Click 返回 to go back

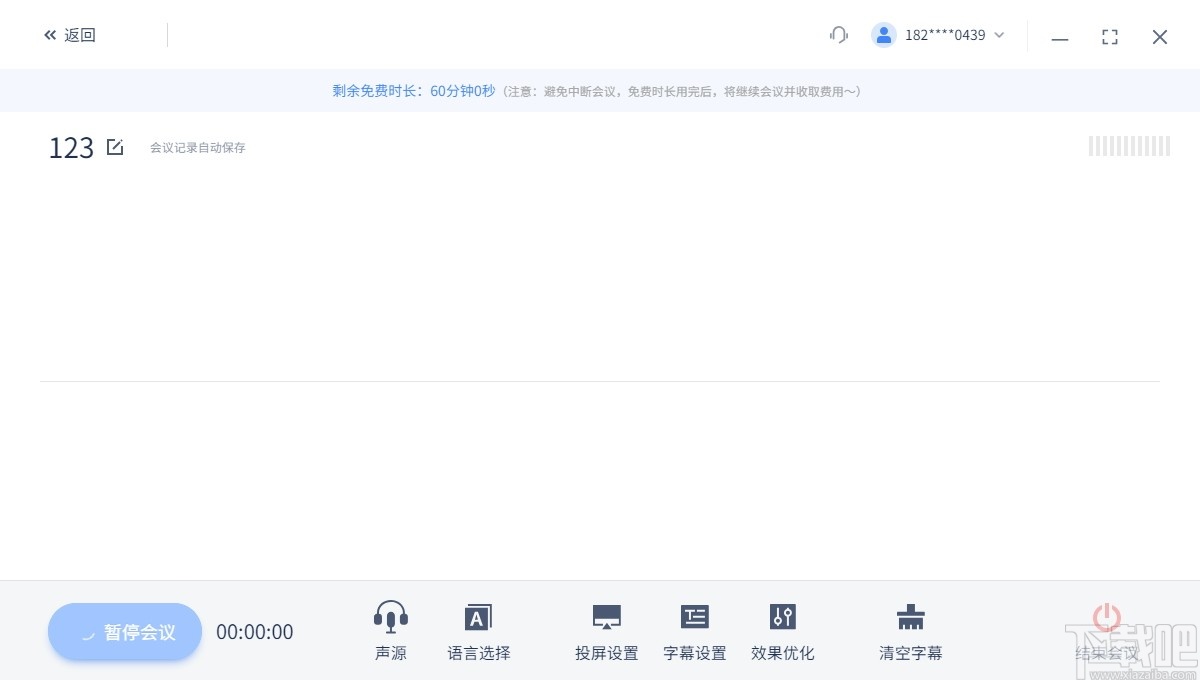click(x=69, y=34)
